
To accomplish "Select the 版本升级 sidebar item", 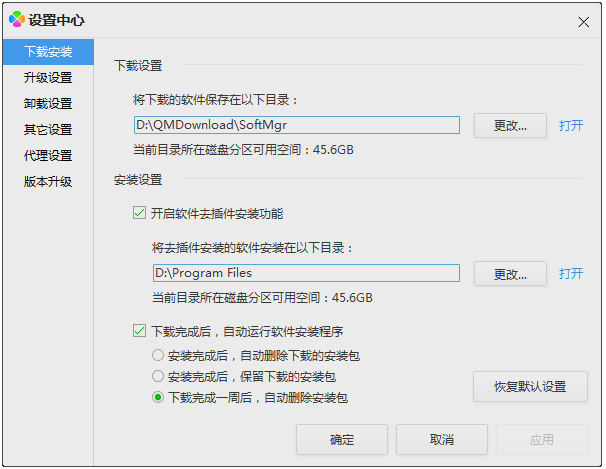I will [48, 182].
